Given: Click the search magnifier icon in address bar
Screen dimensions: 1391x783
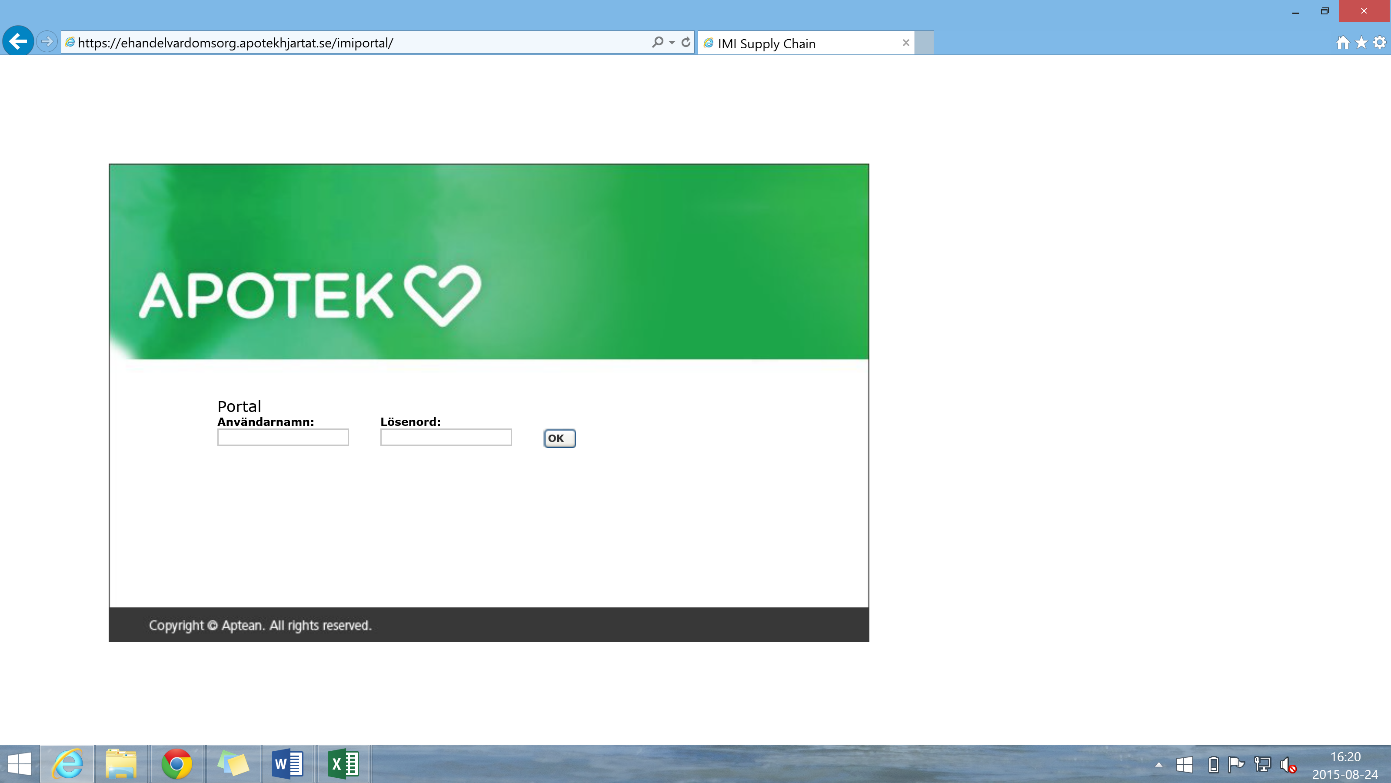Looking at the screenshot, I should (657, 42).
